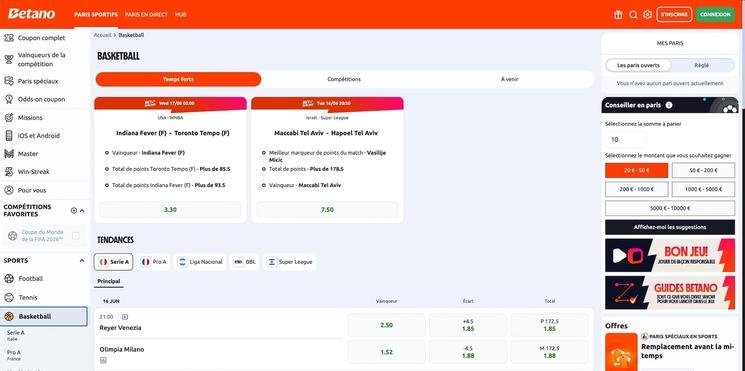
Task: Switch to Temps forts tab
Action: 178,79
